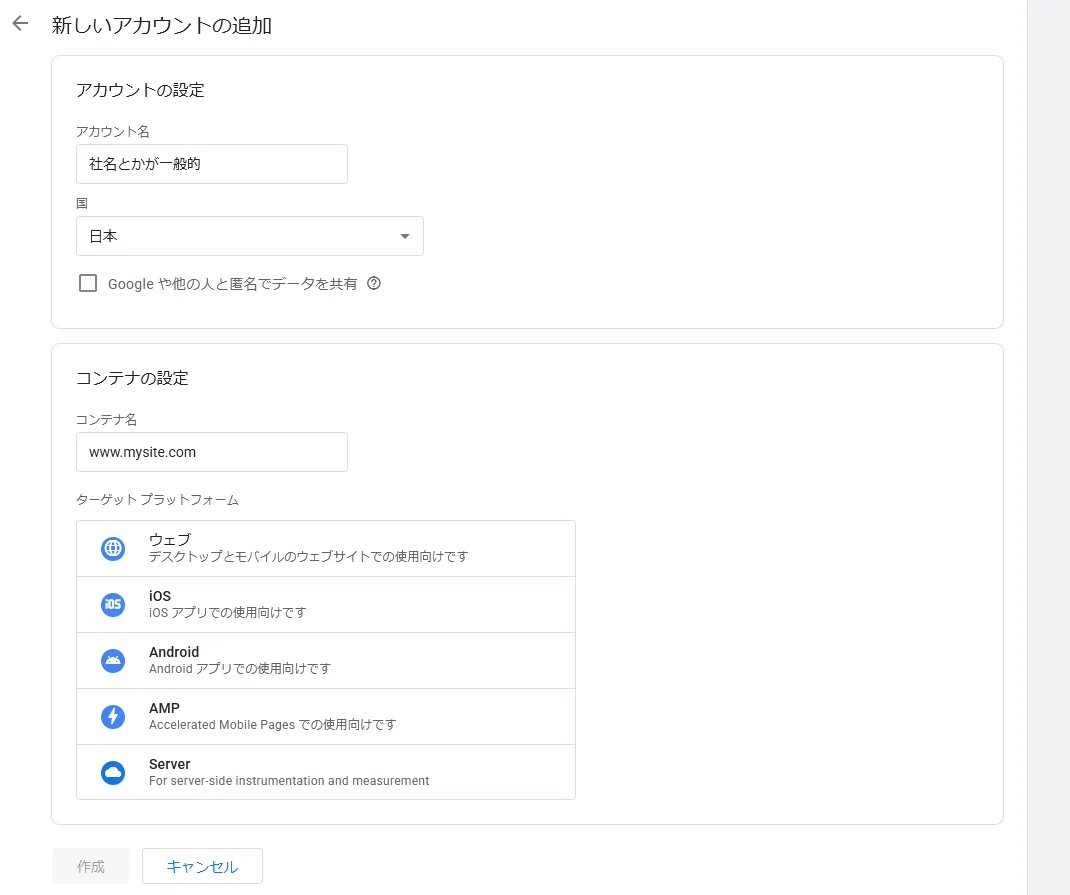Click the Accelerated Mobile Pages description text
This screenshot has width=1070, height=895.
(272, 724)
